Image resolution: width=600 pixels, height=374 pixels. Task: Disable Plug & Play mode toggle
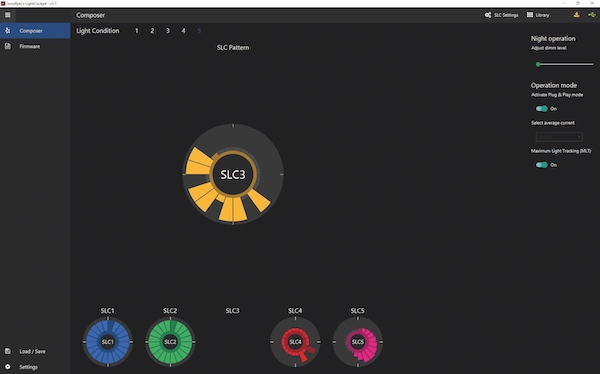pos(541,109)
